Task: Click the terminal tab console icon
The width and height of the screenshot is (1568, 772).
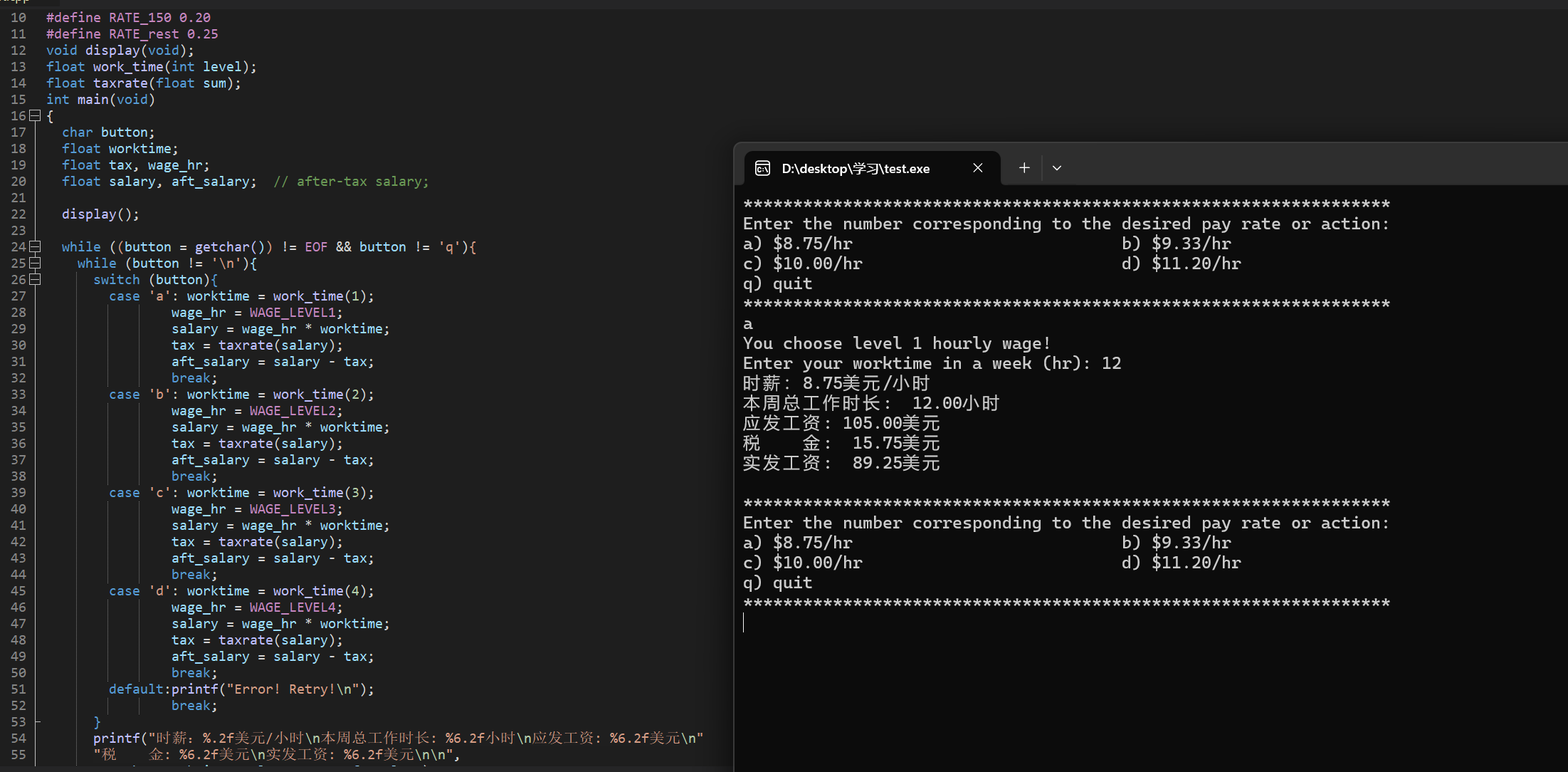Action: coord(762,168)
